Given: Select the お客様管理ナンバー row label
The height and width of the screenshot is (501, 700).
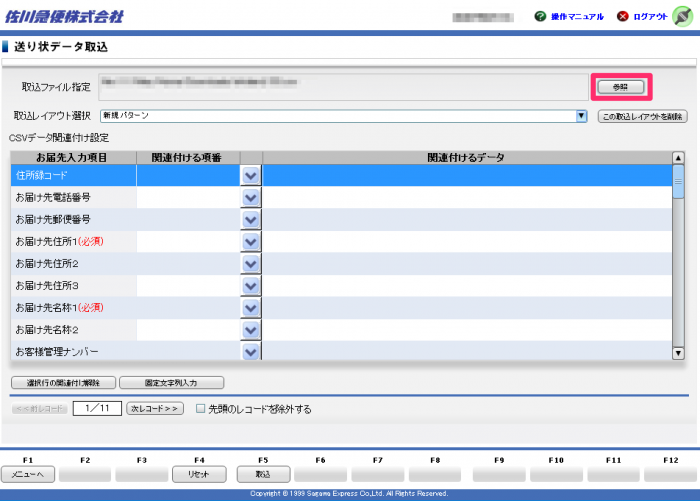Looking at the screenshot, I should pyautogui.click(x=57, y=352).
